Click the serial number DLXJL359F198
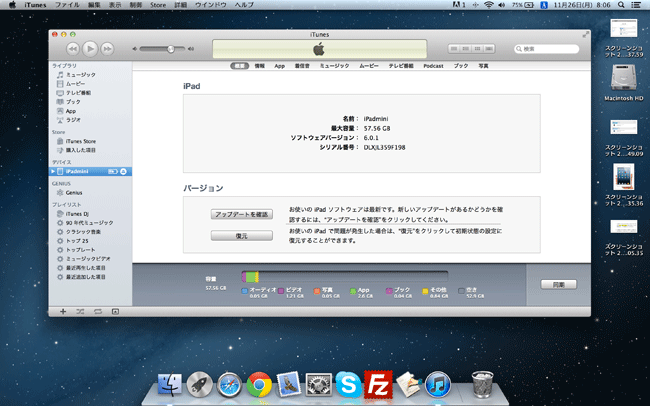Screen dimensions: 650x406 point(385,147)
